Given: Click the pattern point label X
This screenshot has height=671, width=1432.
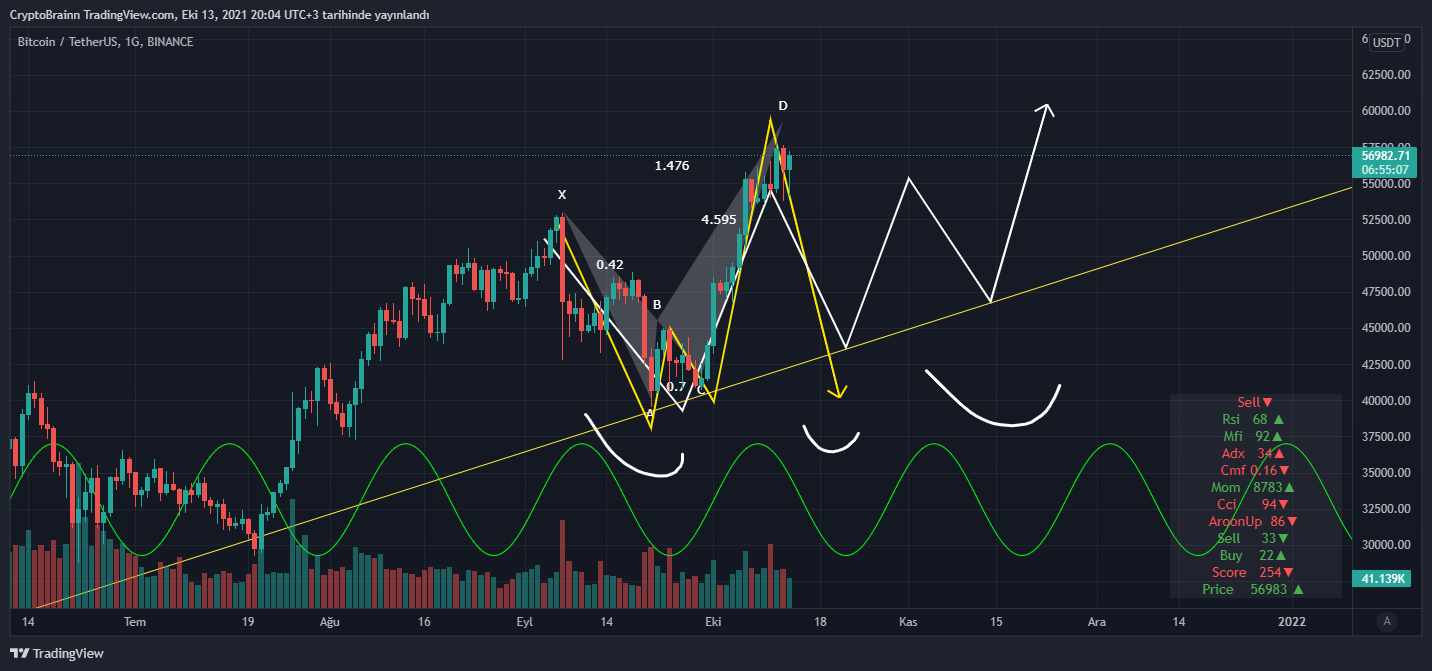Looking at the screenshot, I should coord(562,194).
